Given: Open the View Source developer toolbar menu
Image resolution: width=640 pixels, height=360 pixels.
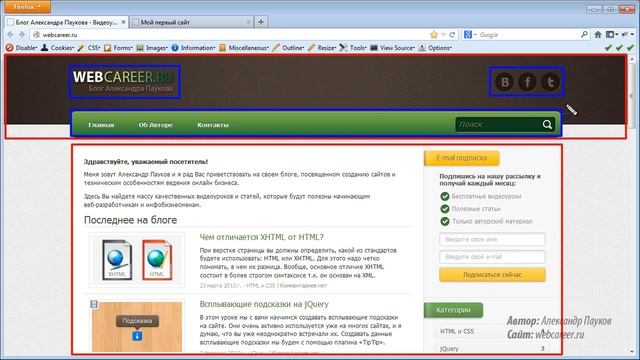Looking at the screenshot, I should point(393,48).
